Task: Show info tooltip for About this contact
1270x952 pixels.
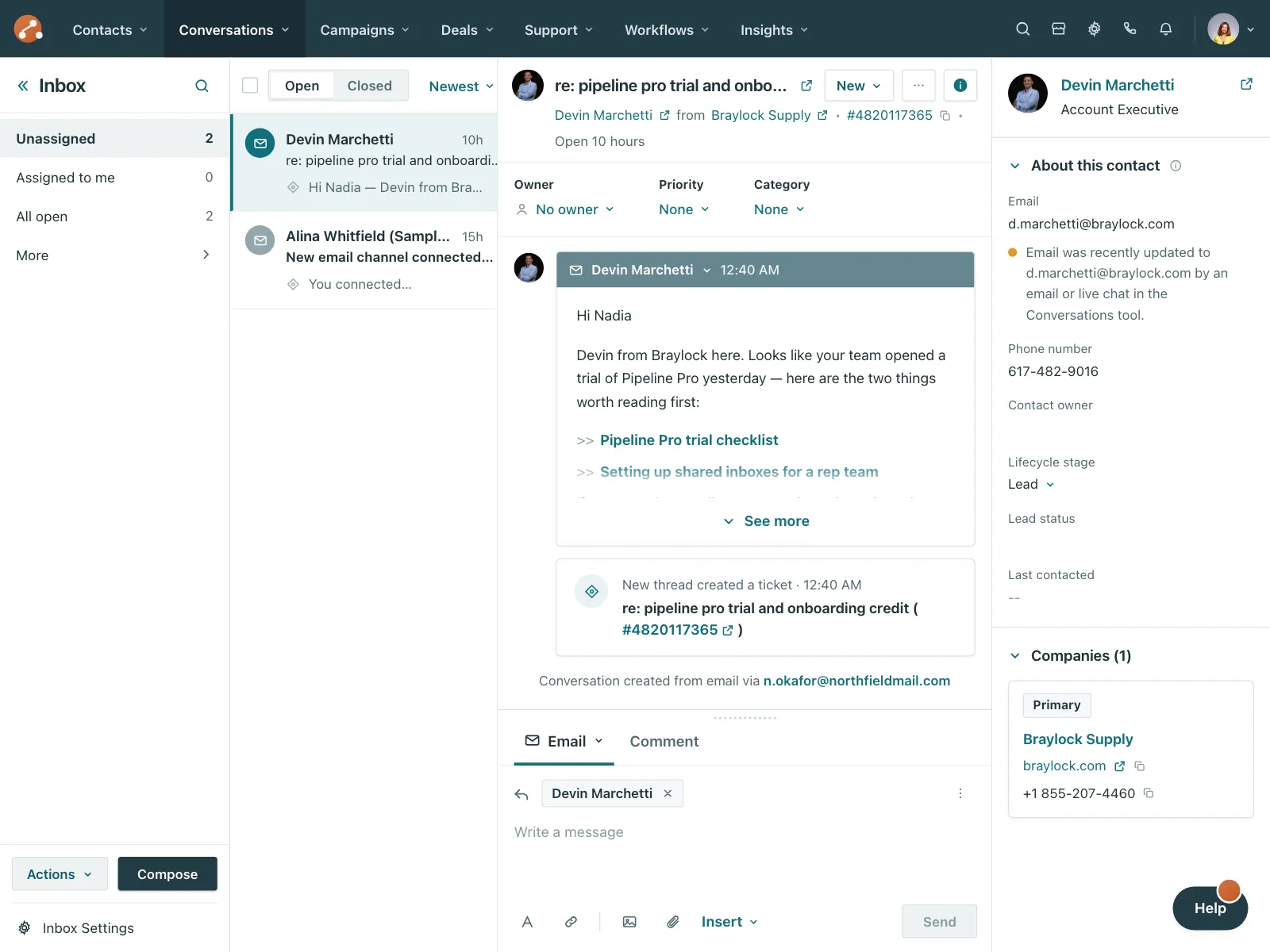Action: point(1176,166)
